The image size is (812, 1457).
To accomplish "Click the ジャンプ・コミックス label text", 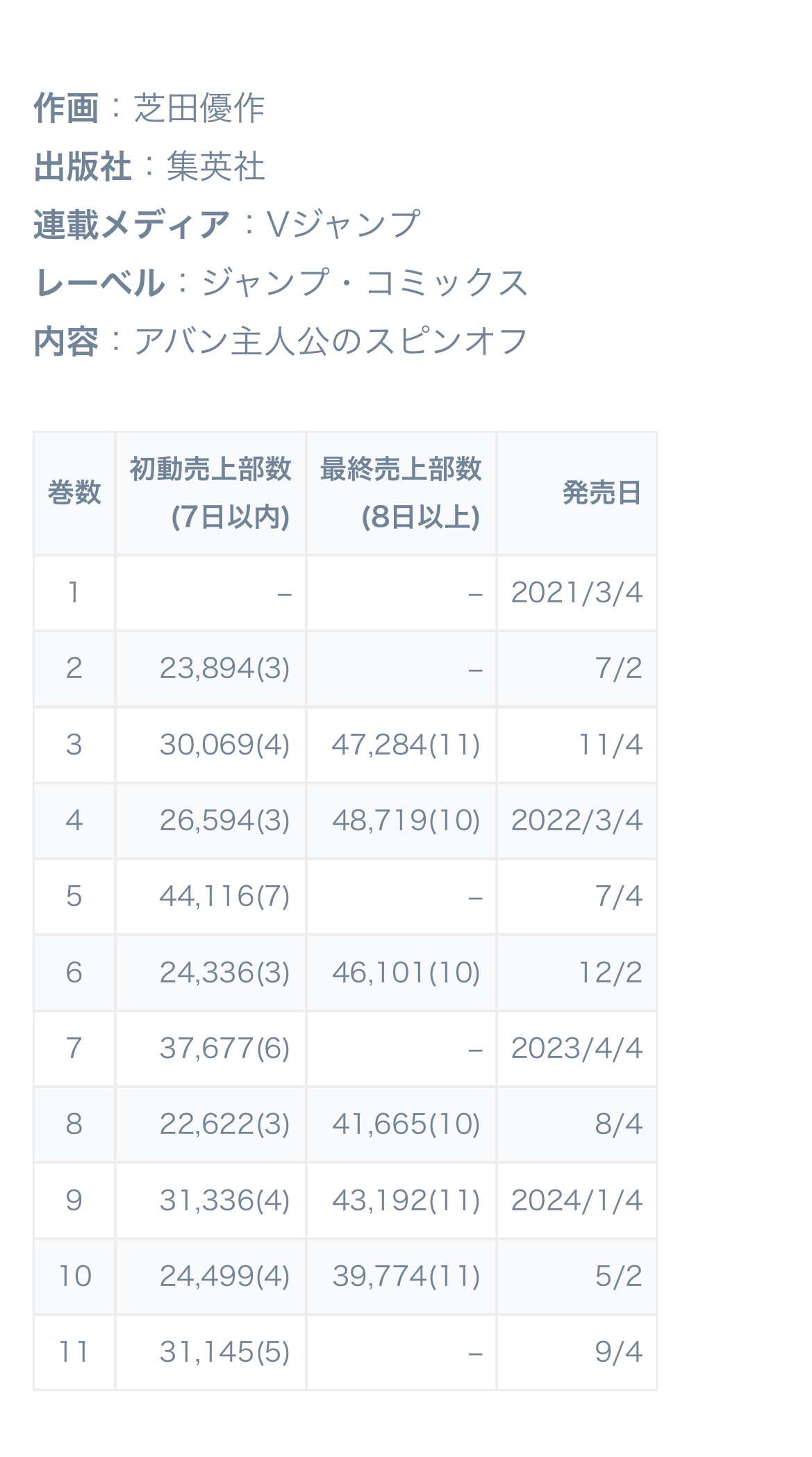I will point(365,283).
